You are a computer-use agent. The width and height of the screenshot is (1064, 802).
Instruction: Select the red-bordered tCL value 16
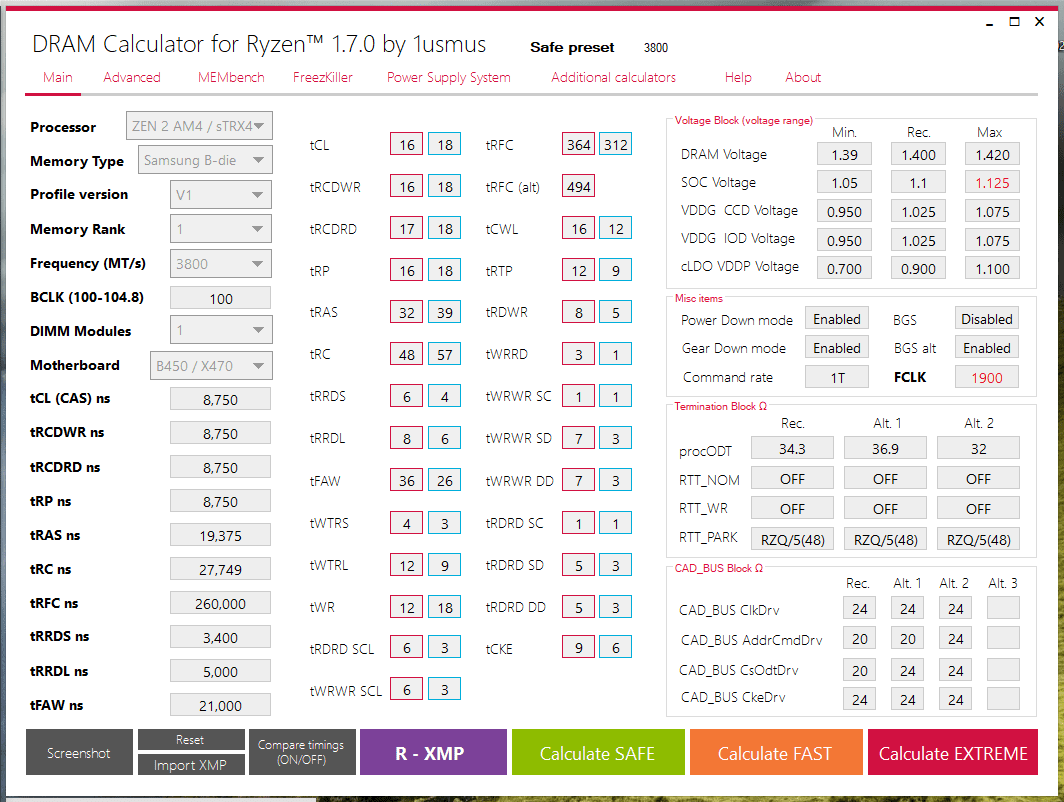click(406, 144)
